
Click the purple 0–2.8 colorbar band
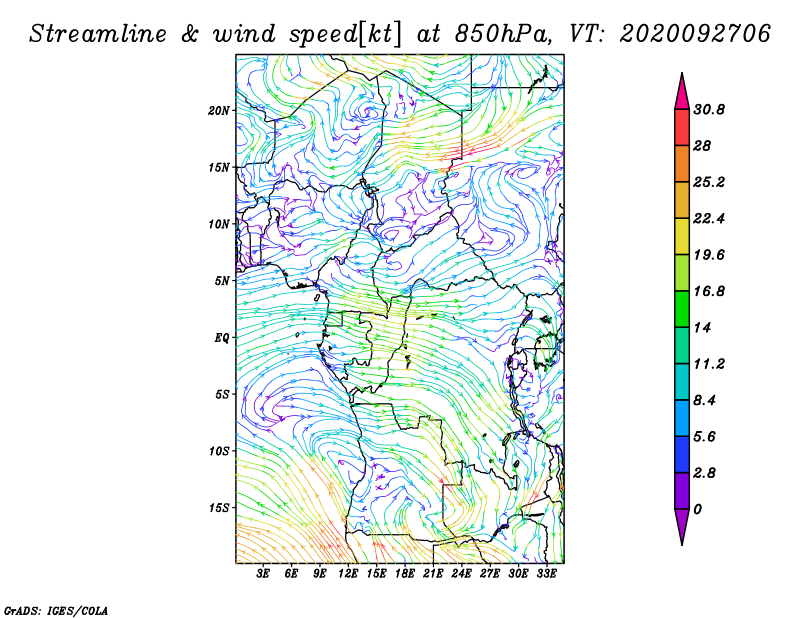coord(682,491)
